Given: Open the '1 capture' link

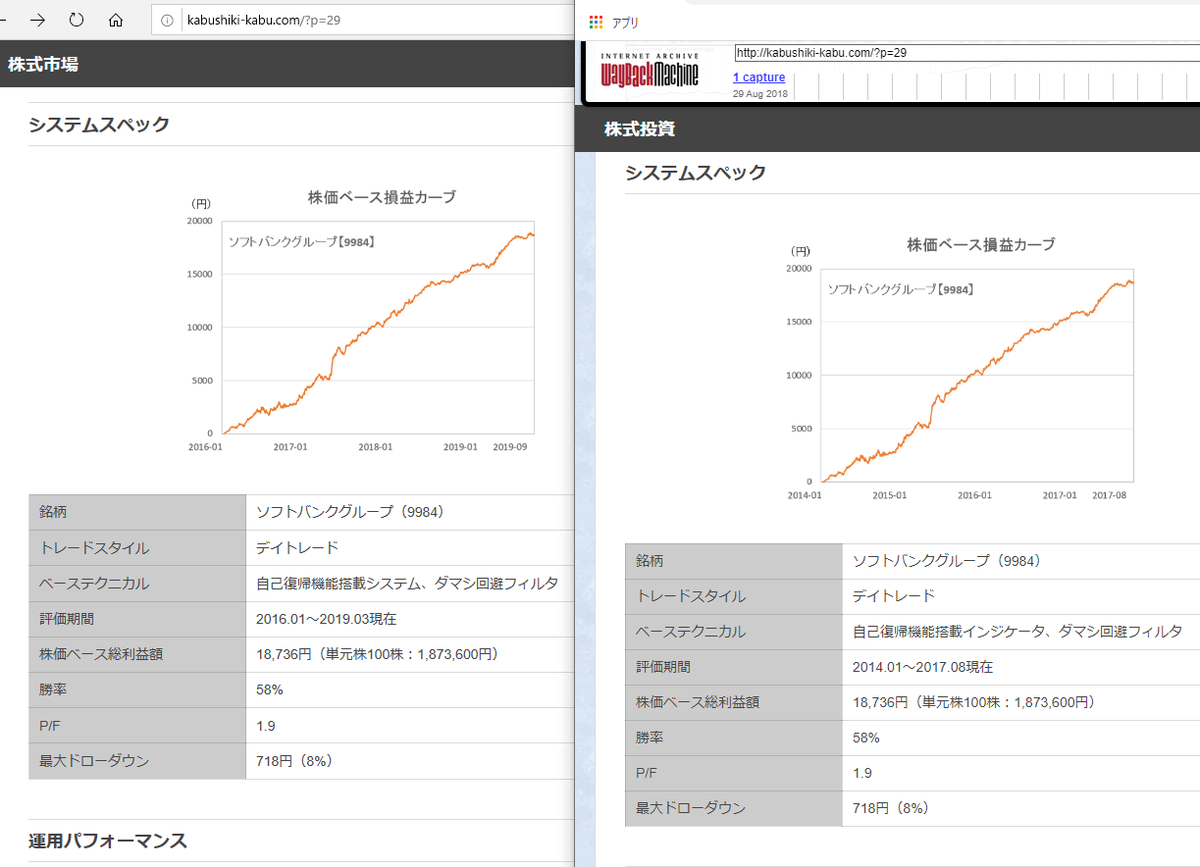Looking at the screenshot, I should [x=759, y=77].
